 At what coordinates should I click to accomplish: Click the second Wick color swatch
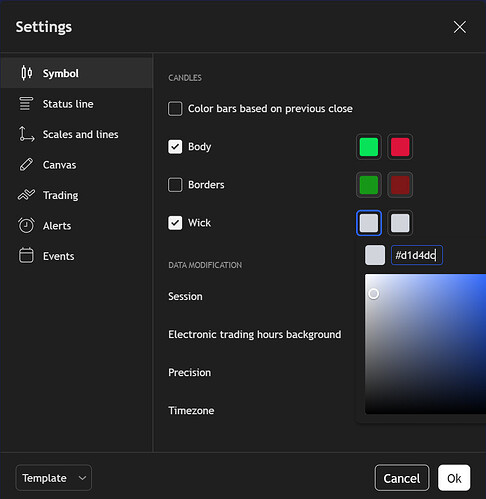pos(400,223)
